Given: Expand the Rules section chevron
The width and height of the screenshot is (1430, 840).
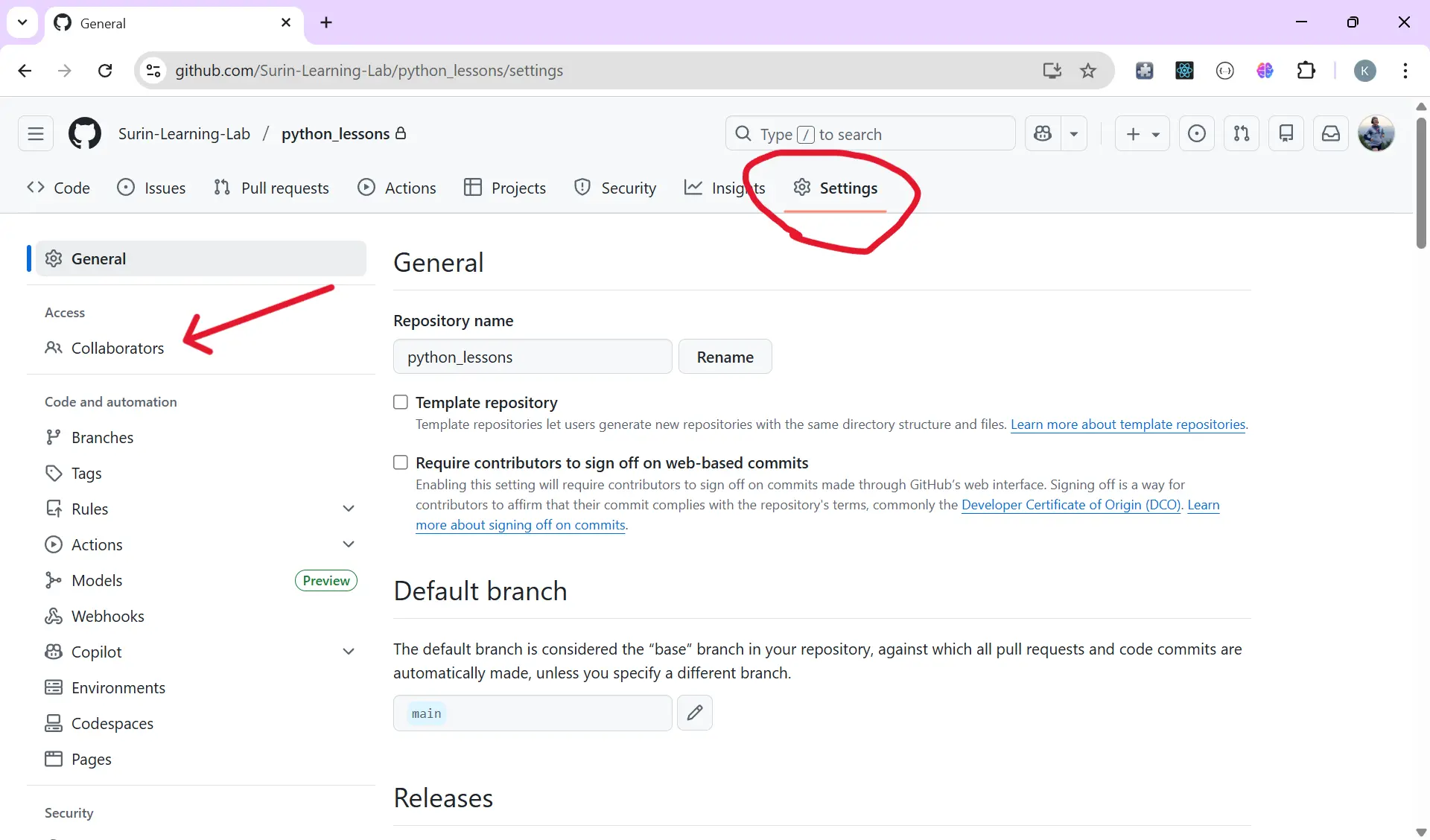Looking at the screenshot, I should tap(349, 509).
